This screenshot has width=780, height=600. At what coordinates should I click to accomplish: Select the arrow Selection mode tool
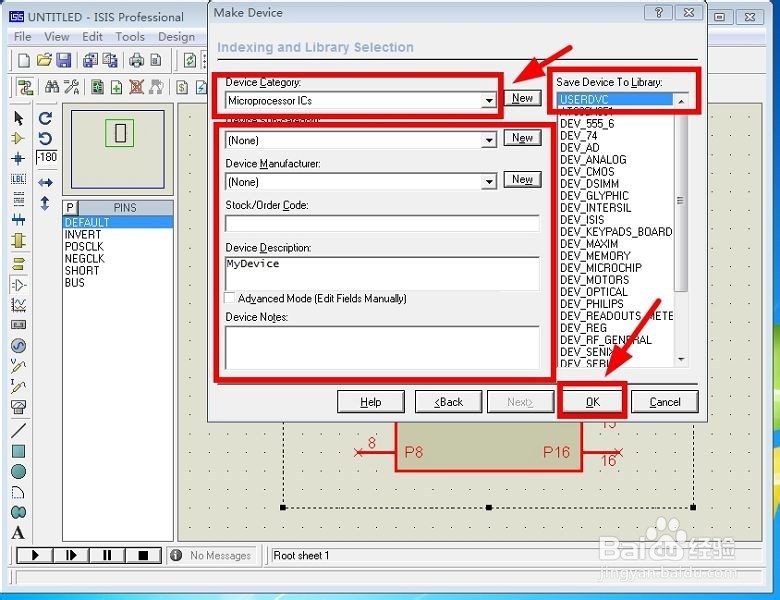coord(18,118)
